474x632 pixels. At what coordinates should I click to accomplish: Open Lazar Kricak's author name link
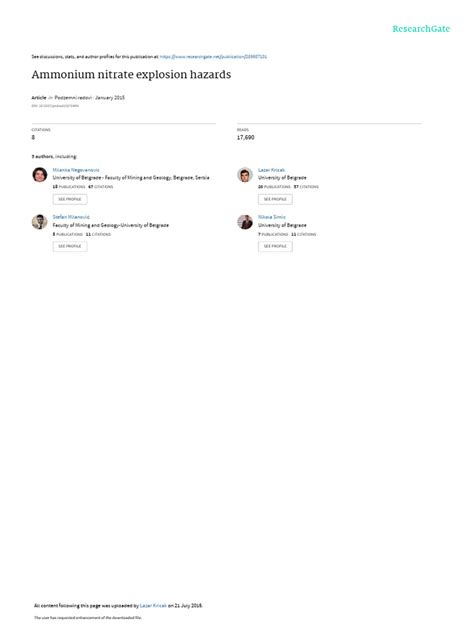(271, 170)
